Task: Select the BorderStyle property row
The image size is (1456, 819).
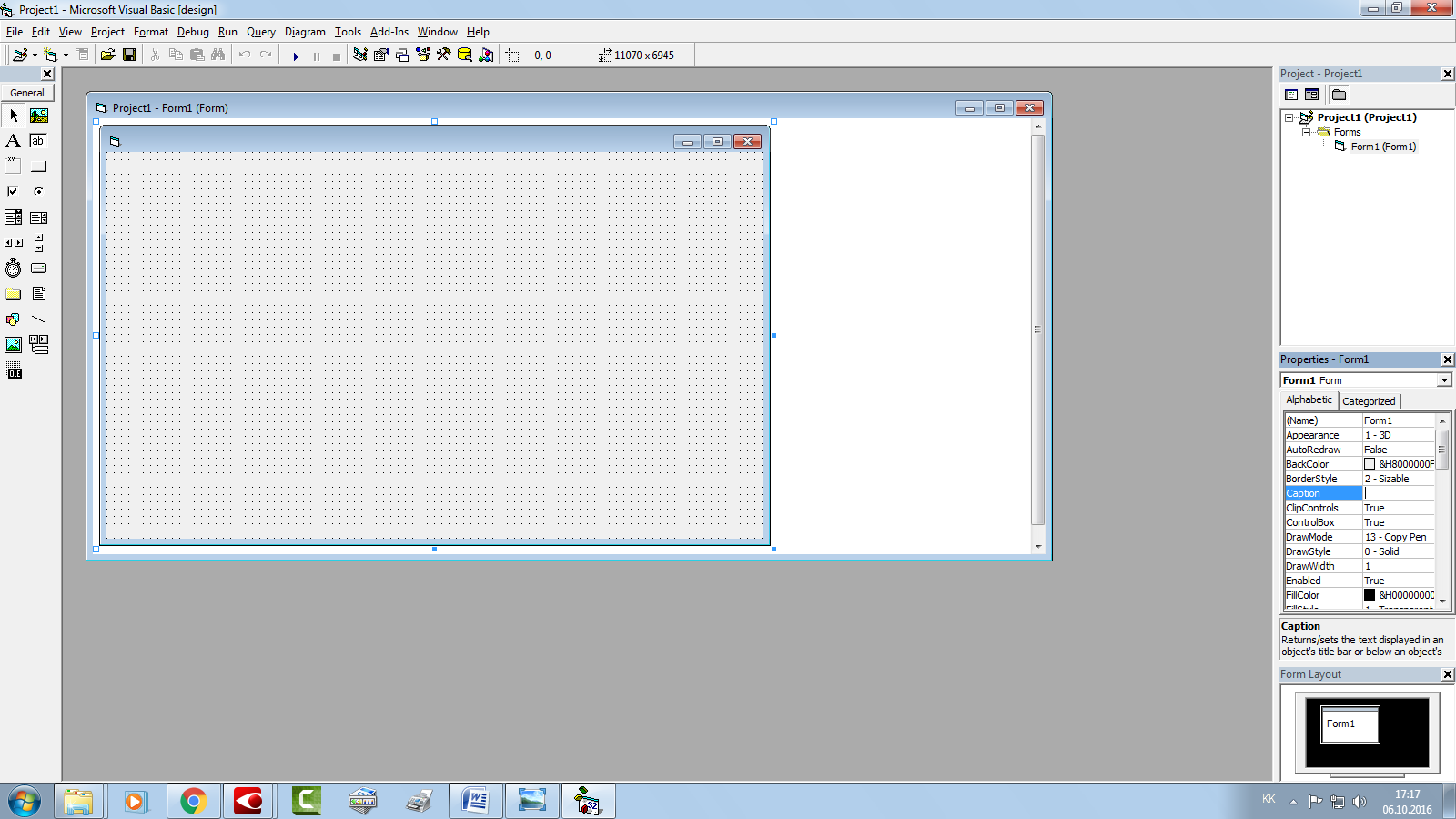Action: coord(1360,479)
